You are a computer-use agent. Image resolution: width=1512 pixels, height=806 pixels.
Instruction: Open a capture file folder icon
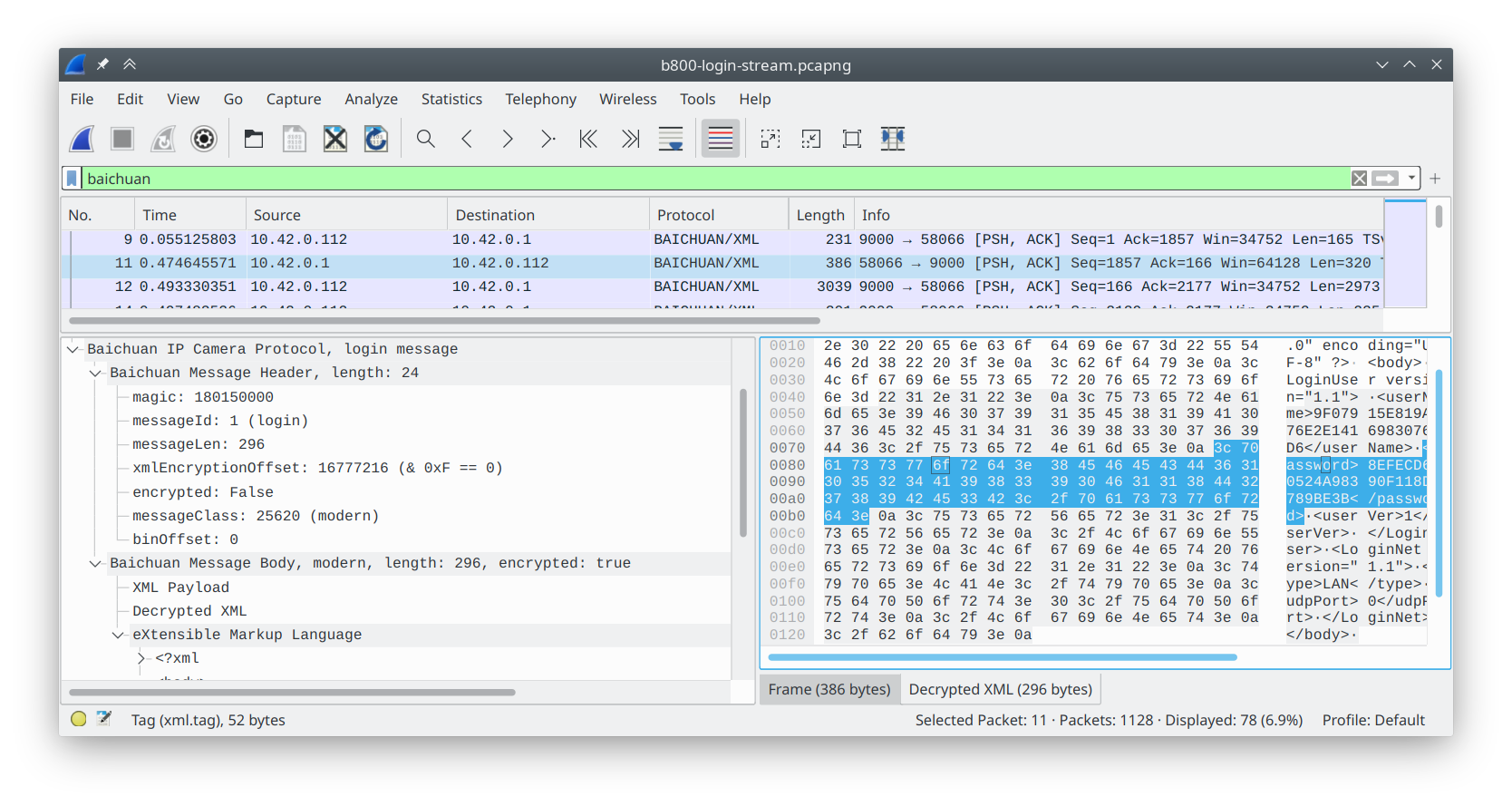(x=254, y=139)
